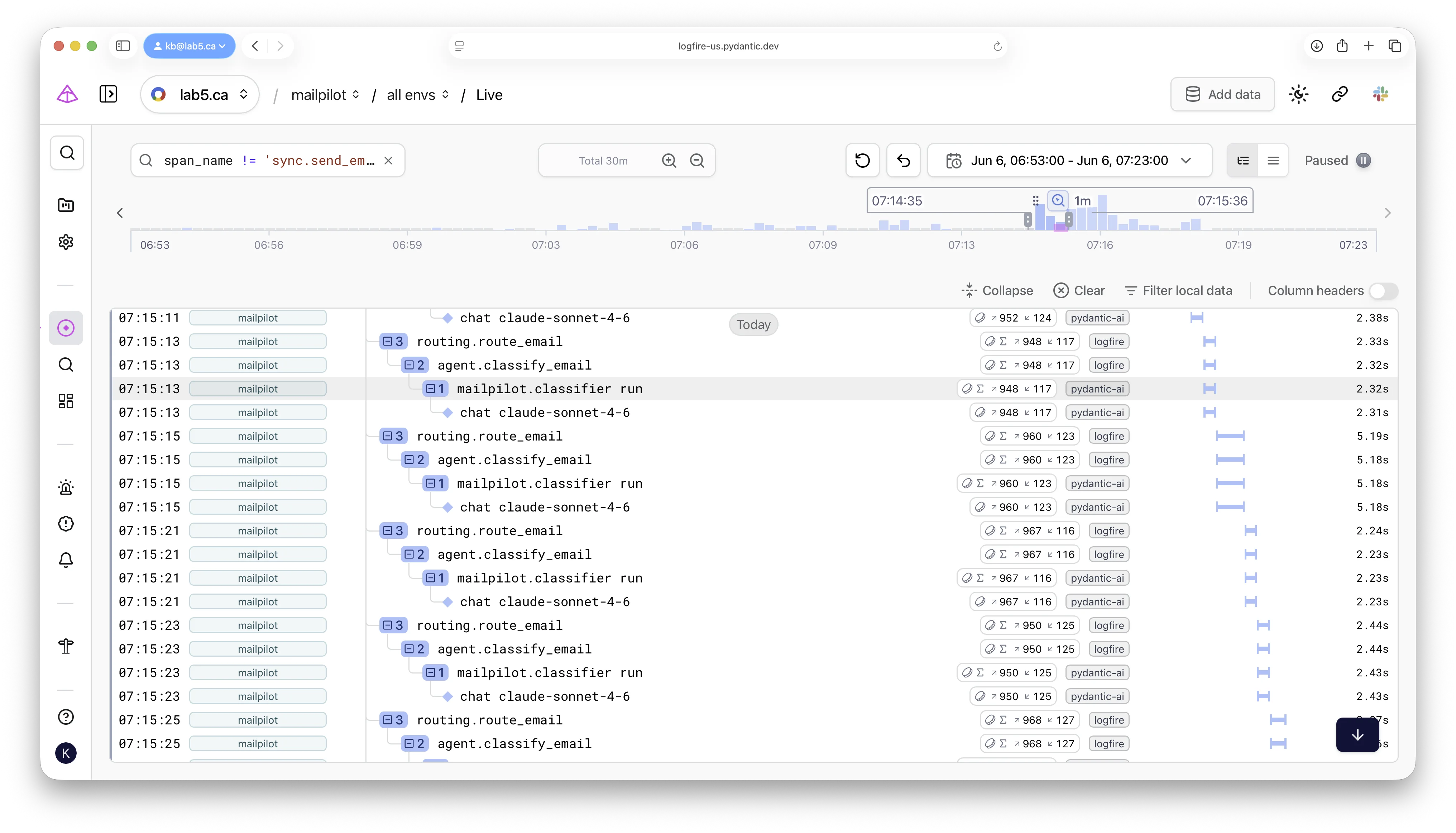Click Collapse all spans
The width and height of the screenshot is (1456, 833).
tap(997, 291)
